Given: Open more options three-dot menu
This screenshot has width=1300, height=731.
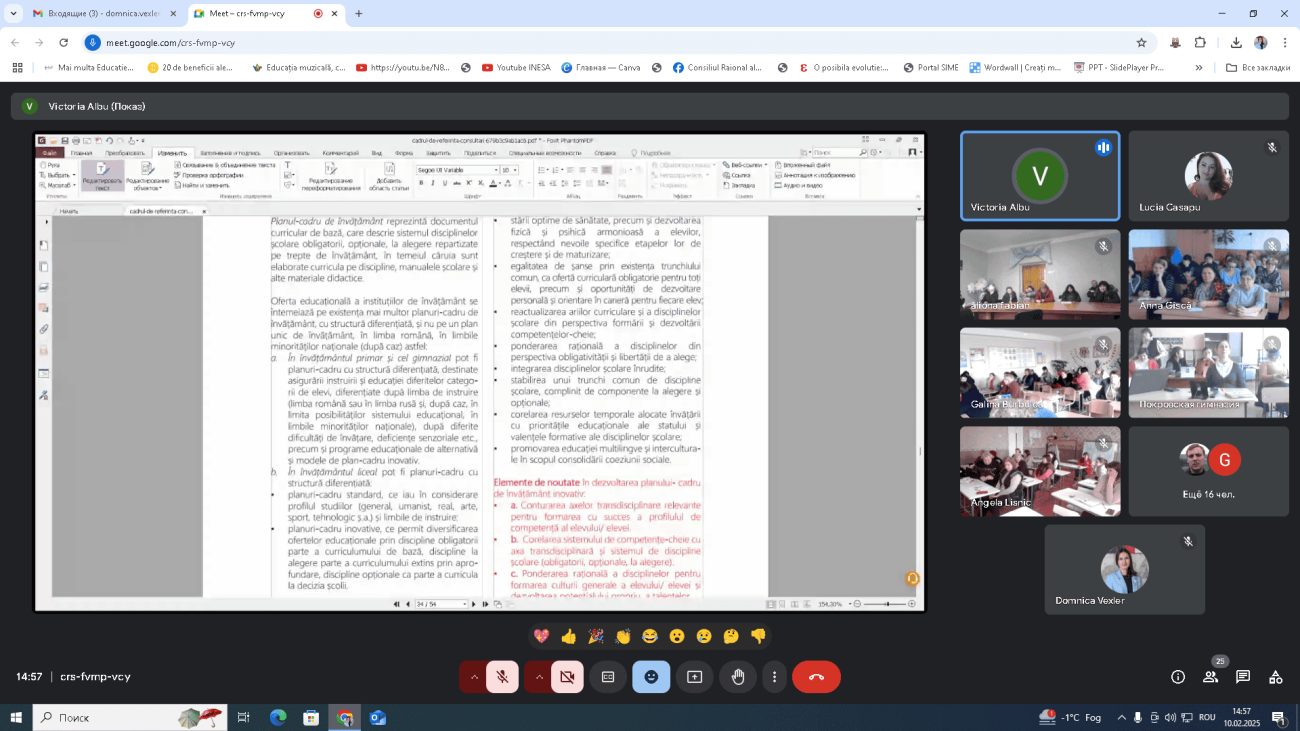Looking at the screenshot, I should point(774,677).
